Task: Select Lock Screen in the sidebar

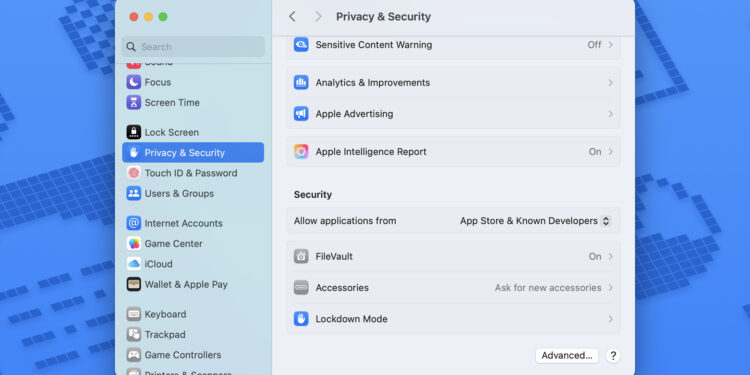Action: [193, 132]
